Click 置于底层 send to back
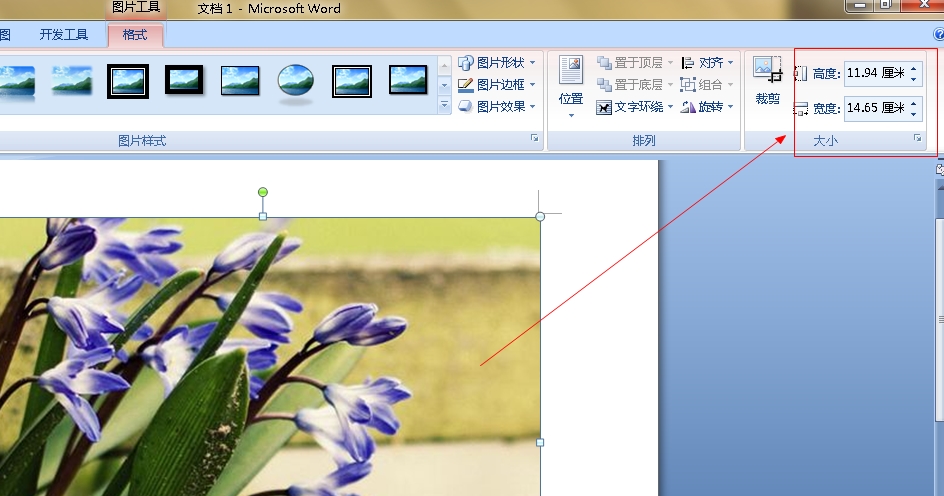The height and width of the screenshot is (496, 944). [x=635, y=84]
